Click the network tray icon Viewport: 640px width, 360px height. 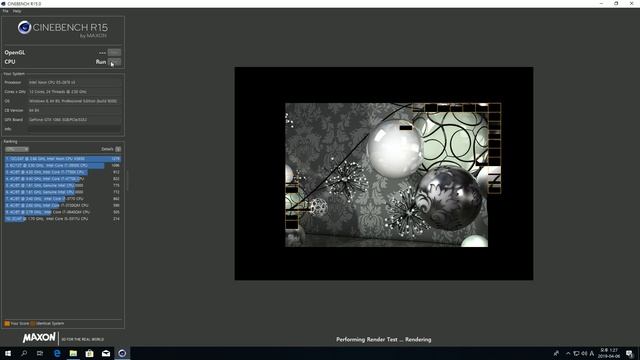(576, 353)
